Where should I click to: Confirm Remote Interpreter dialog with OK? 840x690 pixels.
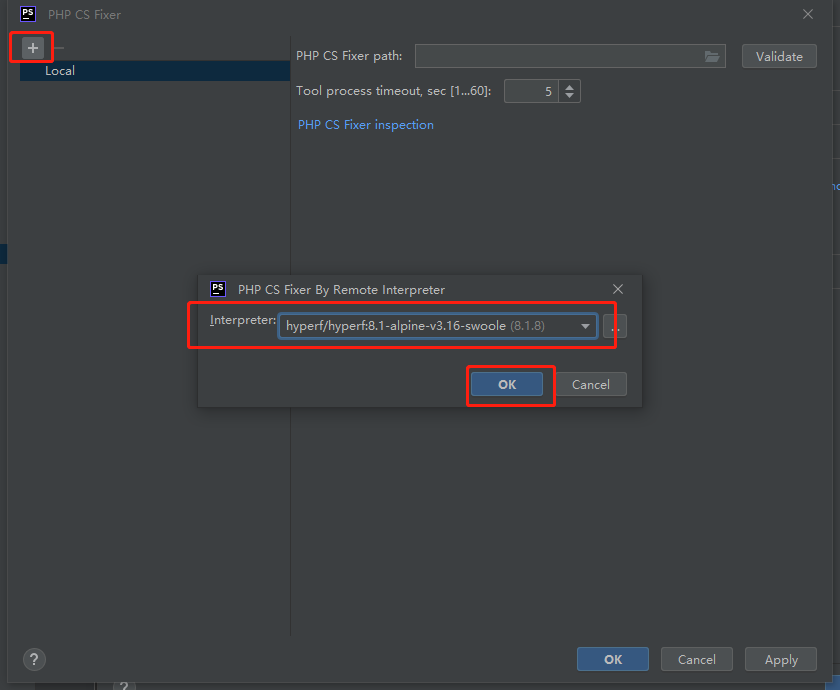(507, 384)
